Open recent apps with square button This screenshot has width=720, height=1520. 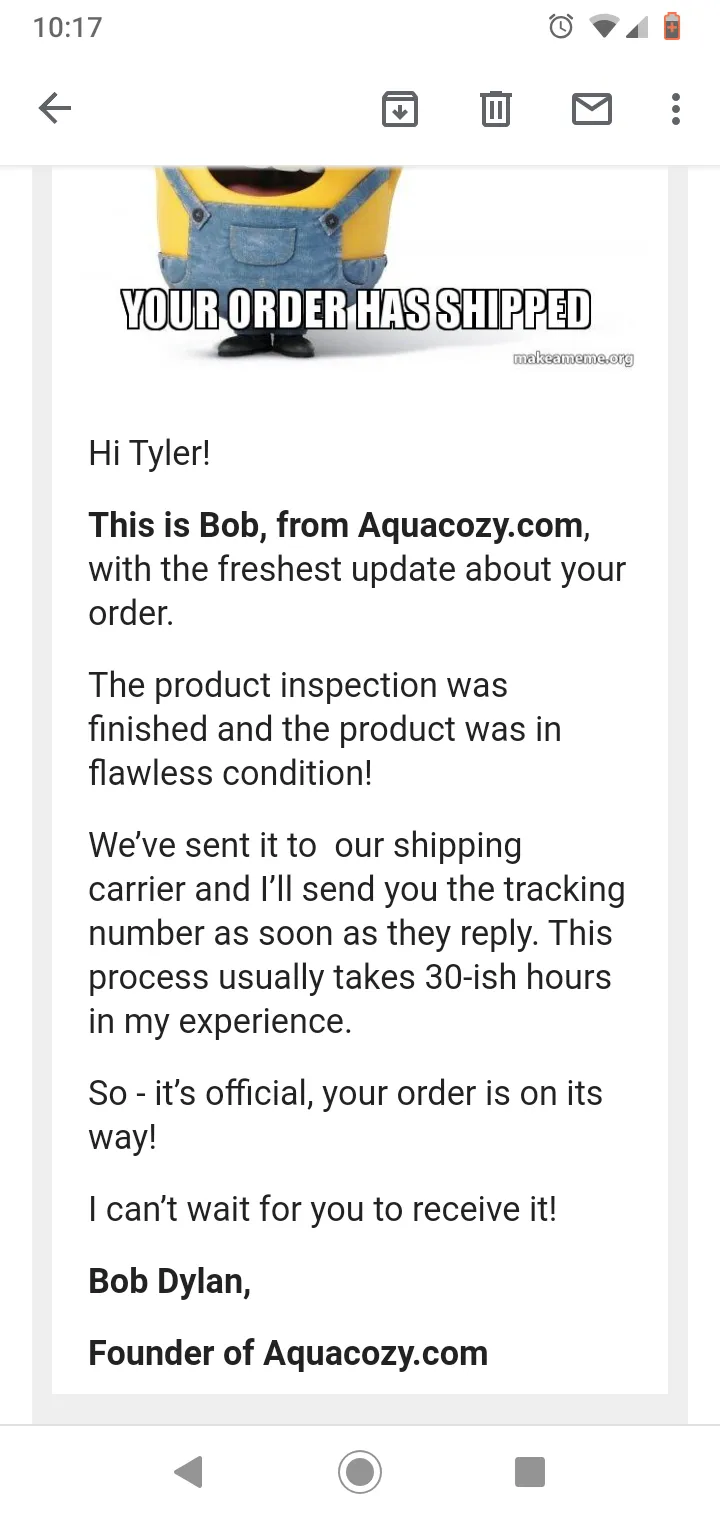pos(530,1472)
